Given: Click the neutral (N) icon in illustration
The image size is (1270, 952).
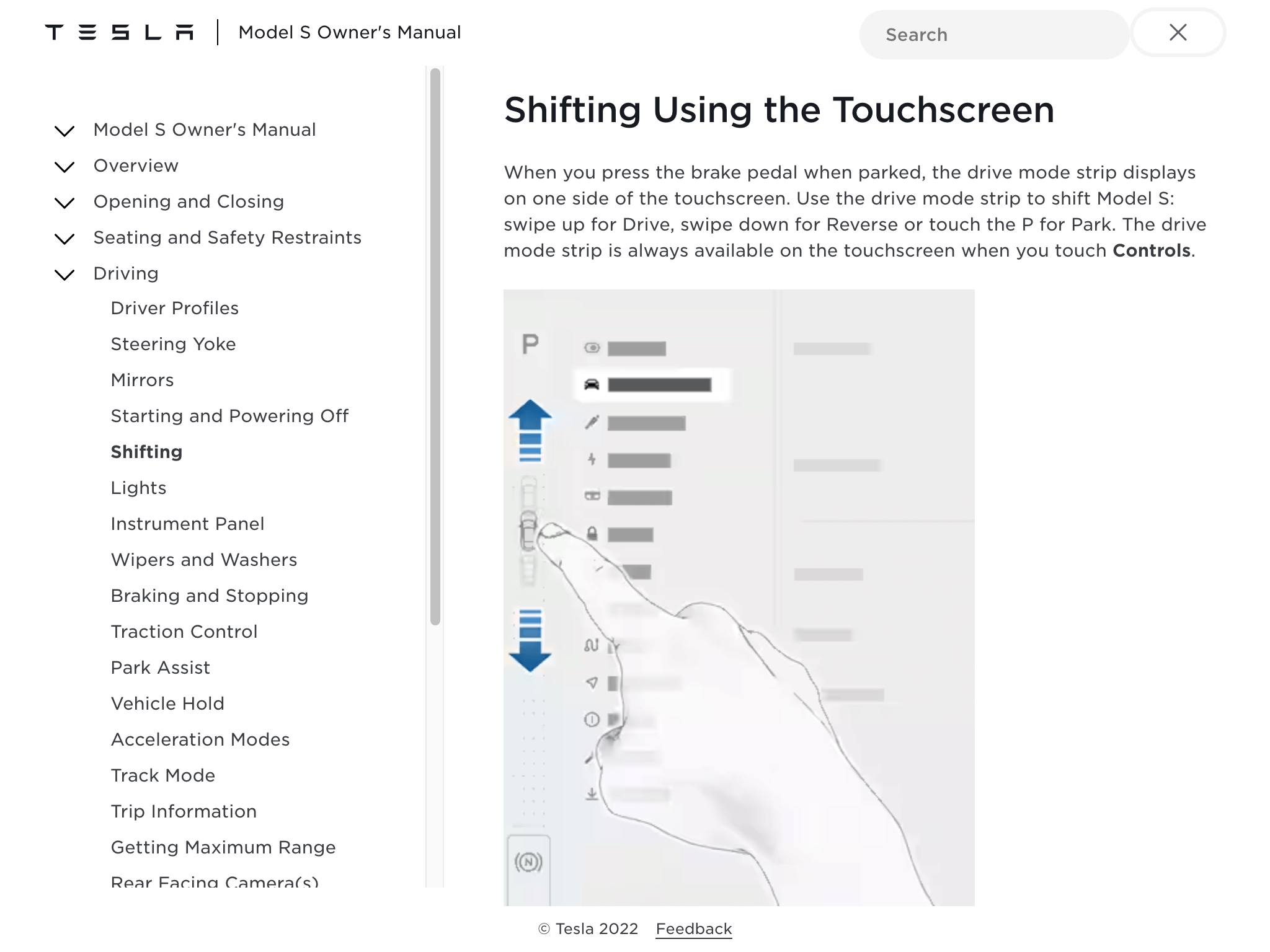Looking at the screenshot, I should 528,862.
